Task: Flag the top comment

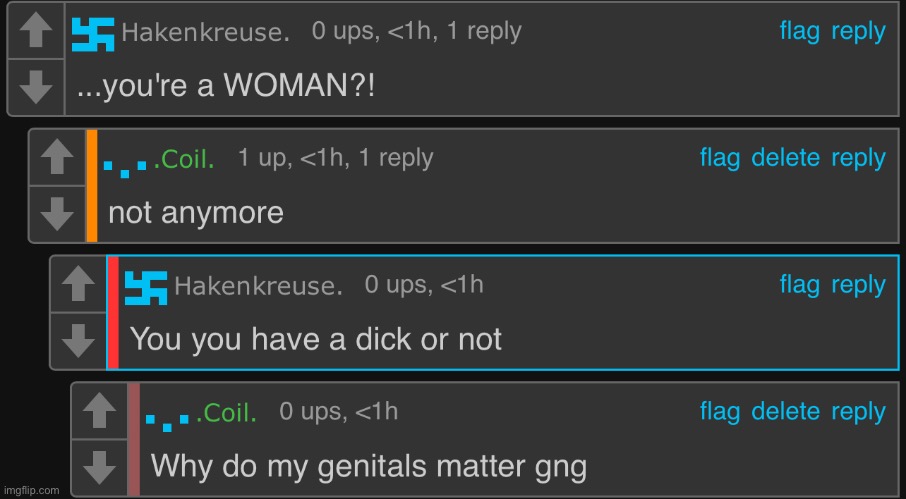Action: pos(800,31)
